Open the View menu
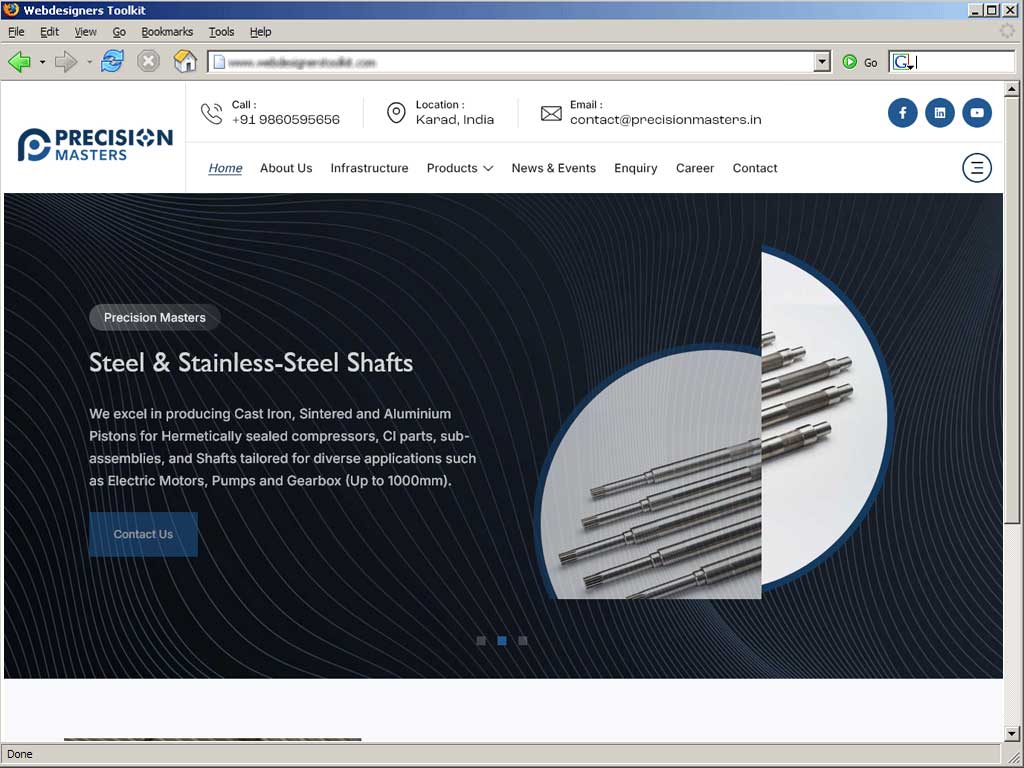The image size is (1024, 768). (85, 31)
